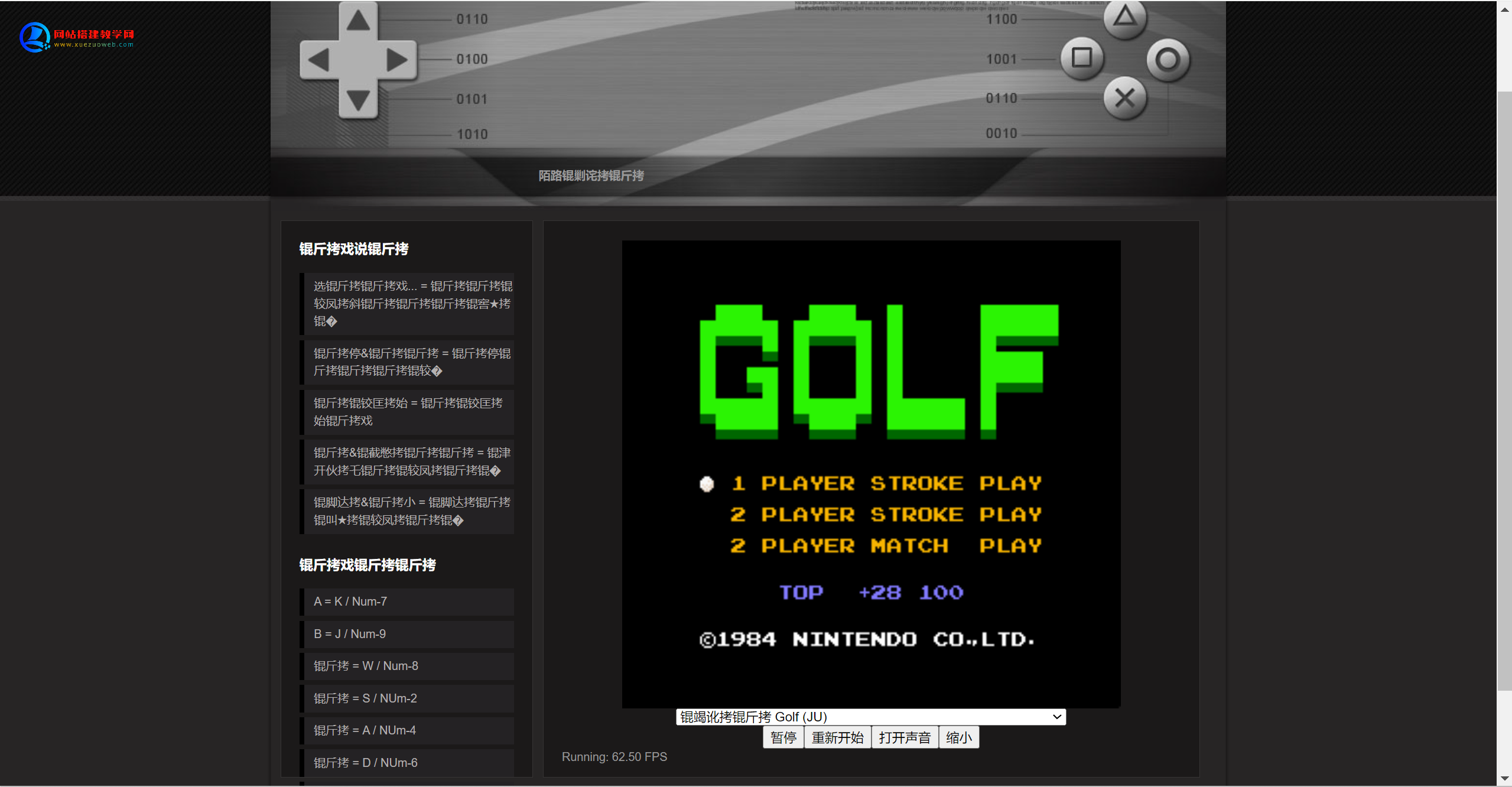Image resolution: width=1512 pixels, height=787 pixels.
Task: Click the 缩小 shrink button
Action: (x=958, y=737)
